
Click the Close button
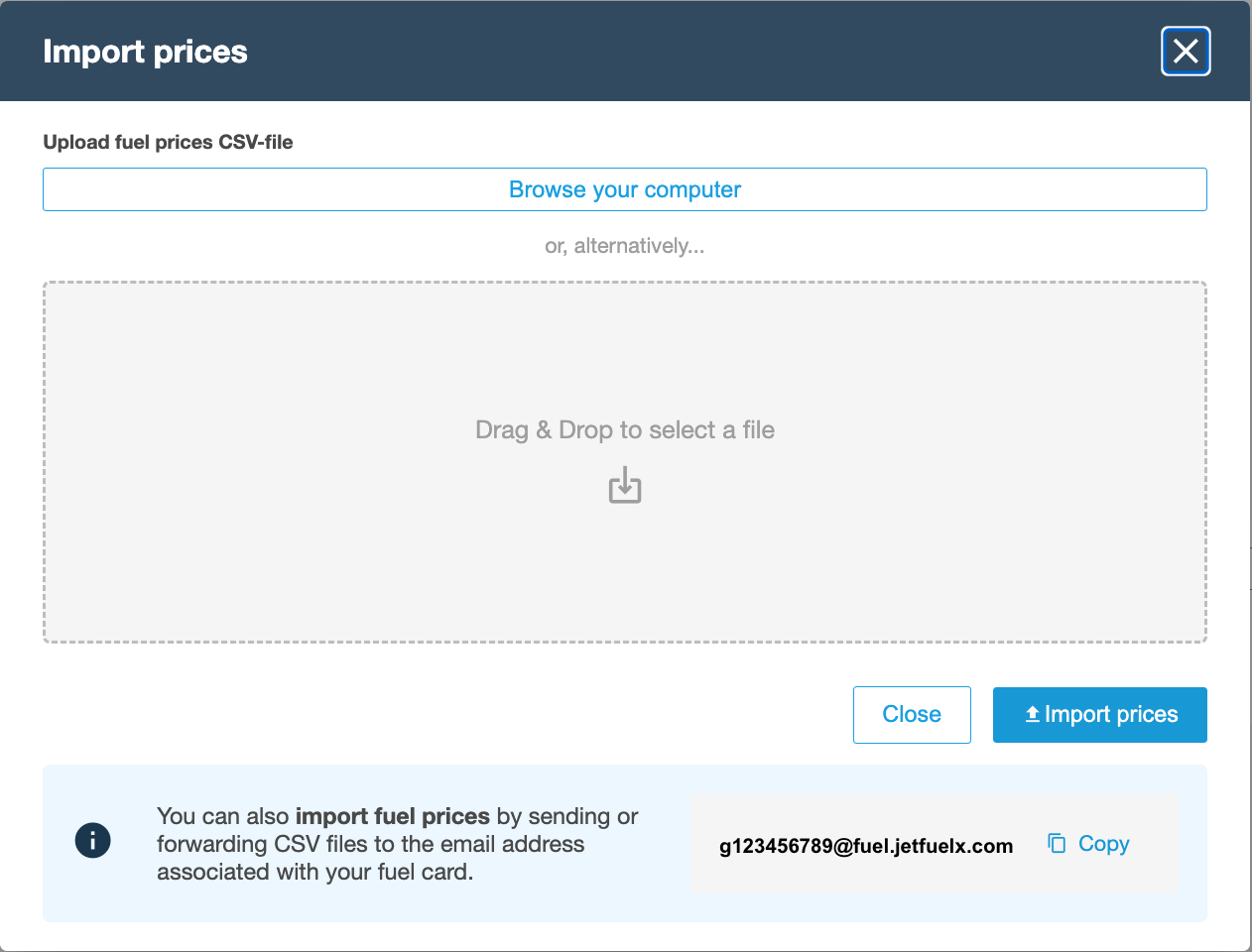912,715
